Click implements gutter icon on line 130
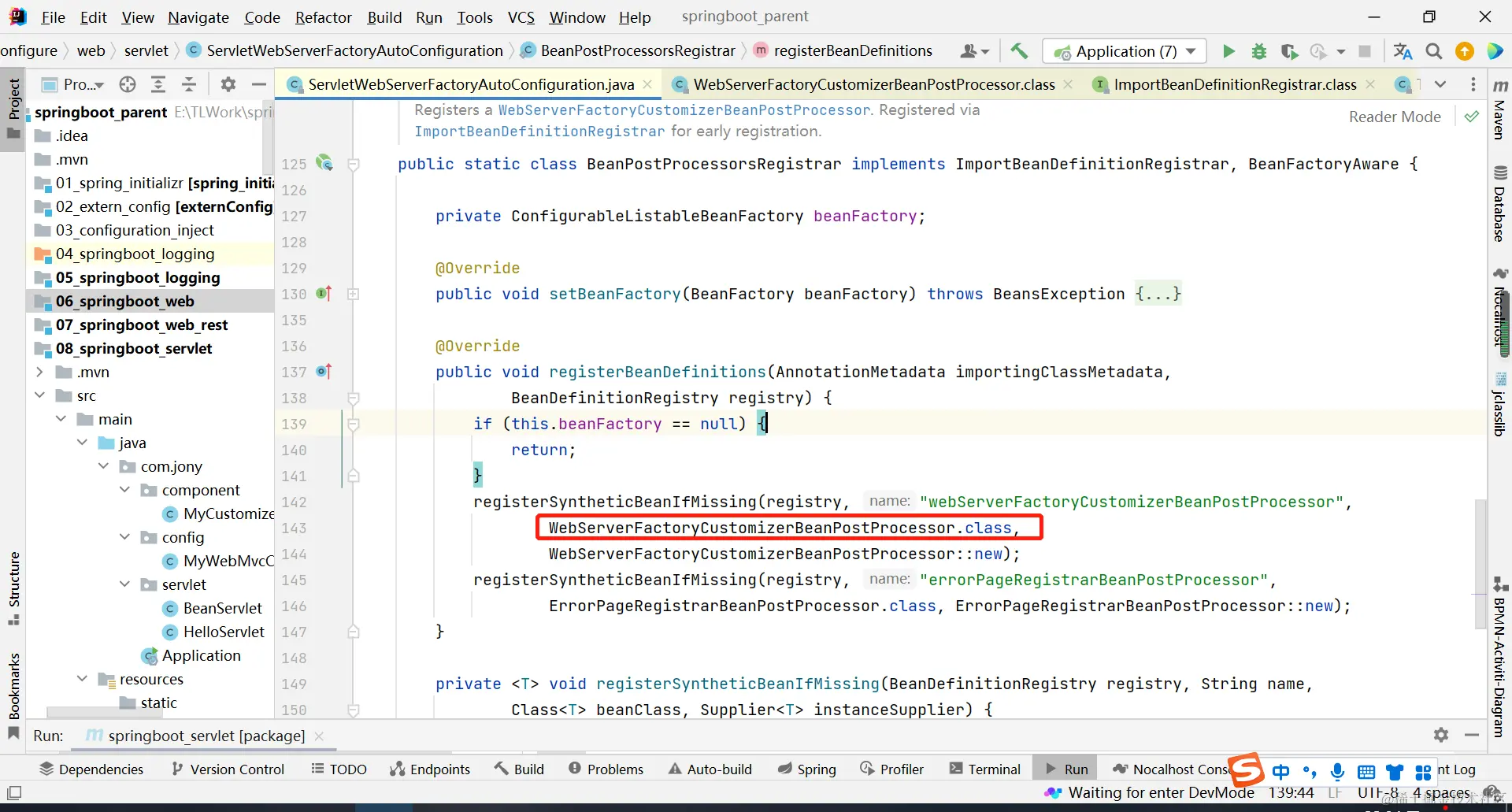 click(324, 294)
